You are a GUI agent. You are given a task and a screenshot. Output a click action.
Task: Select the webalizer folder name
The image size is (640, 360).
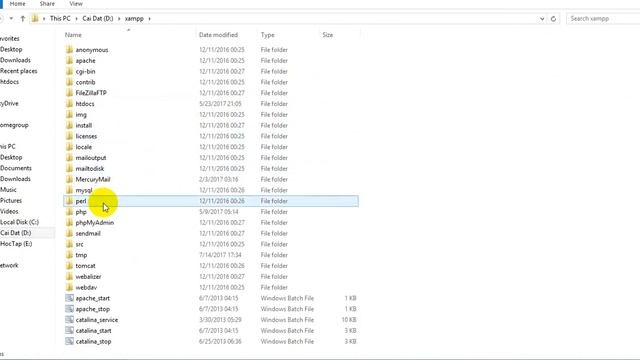[88, 277]
